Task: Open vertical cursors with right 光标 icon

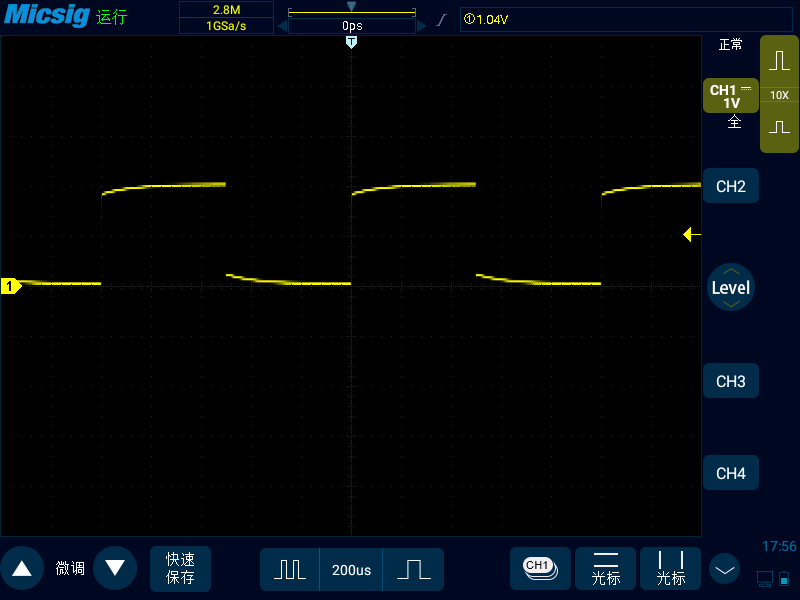Action: coord(670,568)
